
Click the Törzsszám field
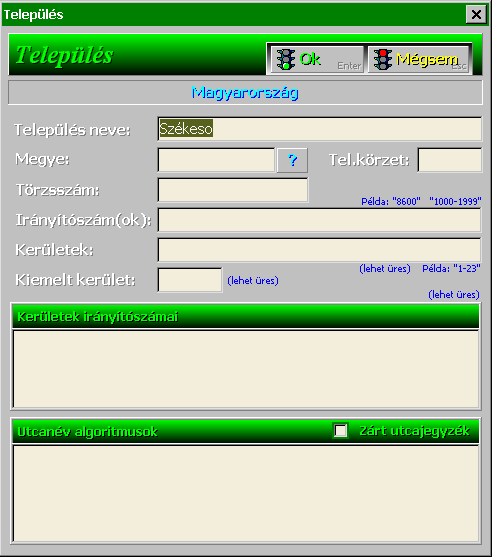233,190
